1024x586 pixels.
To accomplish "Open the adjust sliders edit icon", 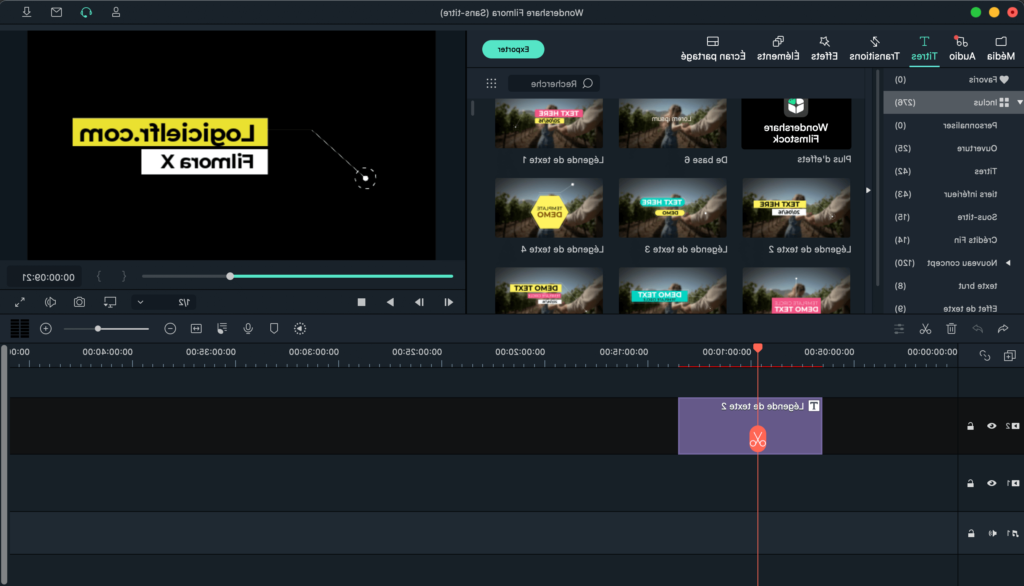I will pyautogui.click(x=899, y=329).
